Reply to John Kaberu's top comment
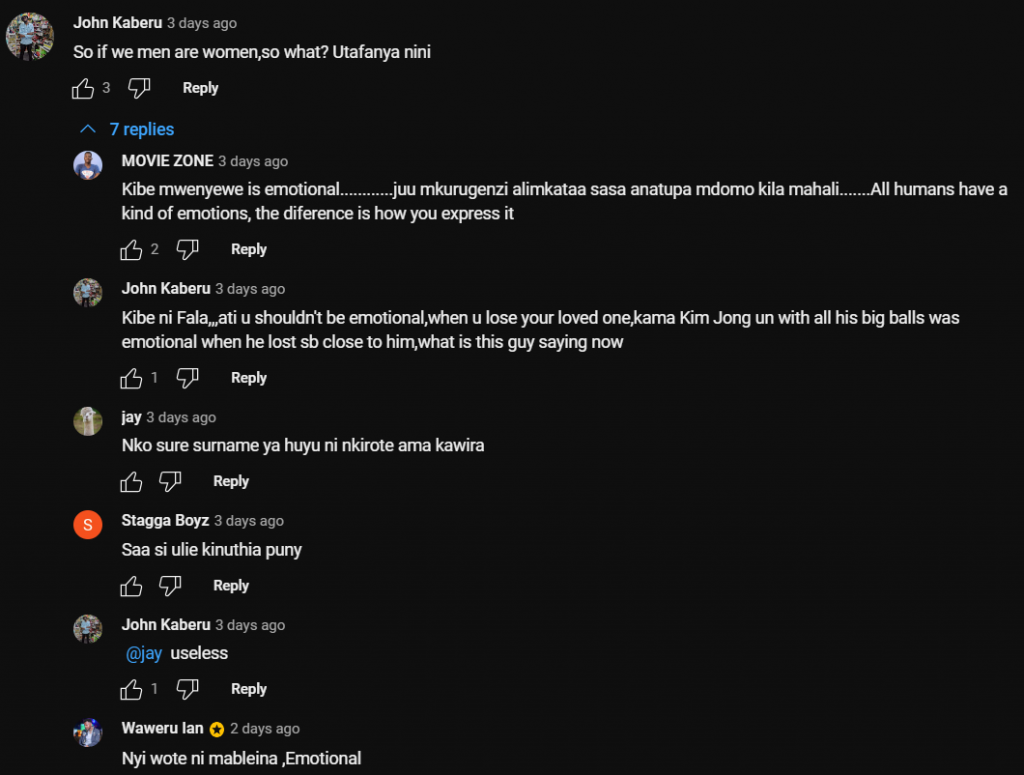Screen dimensions: 1024x775 (200, 88)
